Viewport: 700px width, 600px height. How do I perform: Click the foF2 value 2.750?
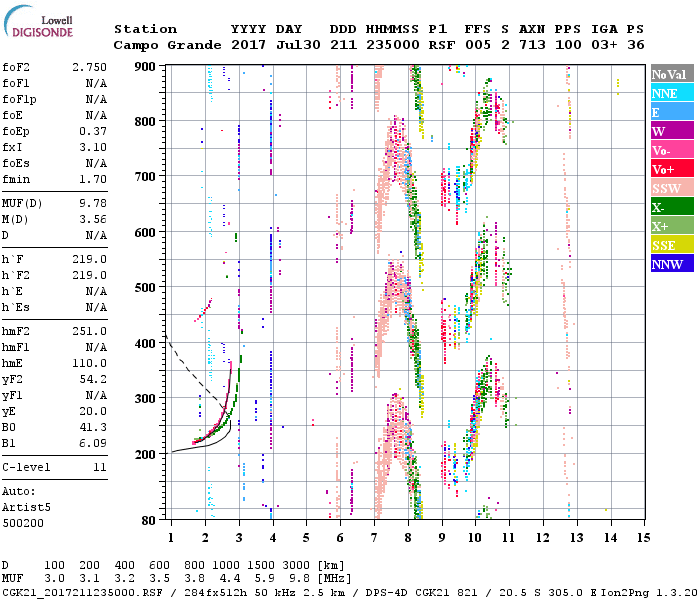click(x=89, y=65)
